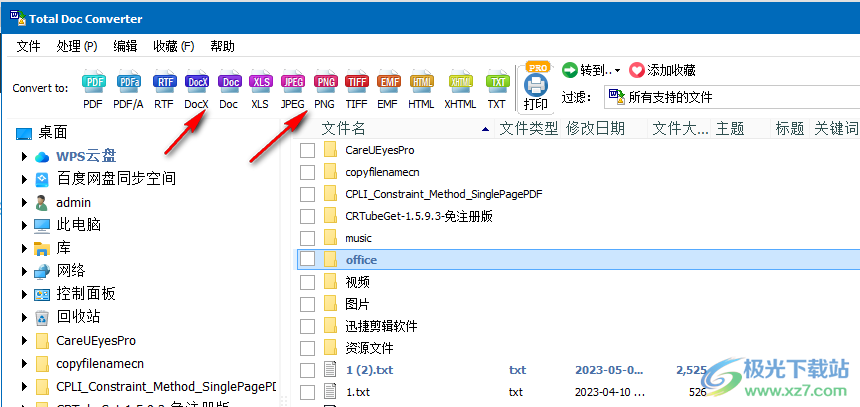The width and height of the screenshot is (860, 407).
Task: Select the 回收站 recycle bin icon
Action: pos(42,317)
